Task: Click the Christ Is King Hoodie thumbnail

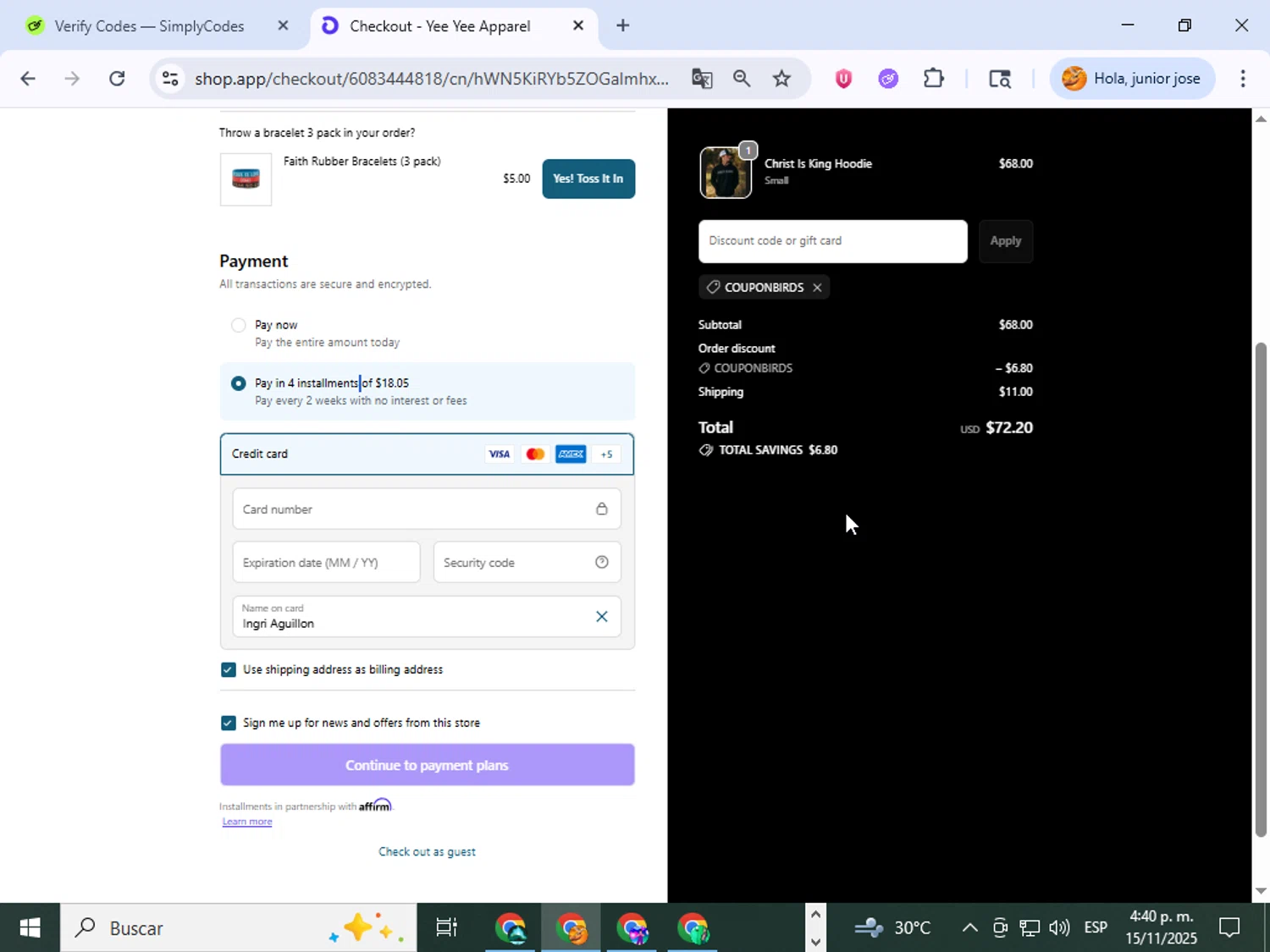Action: click(726, 172)
